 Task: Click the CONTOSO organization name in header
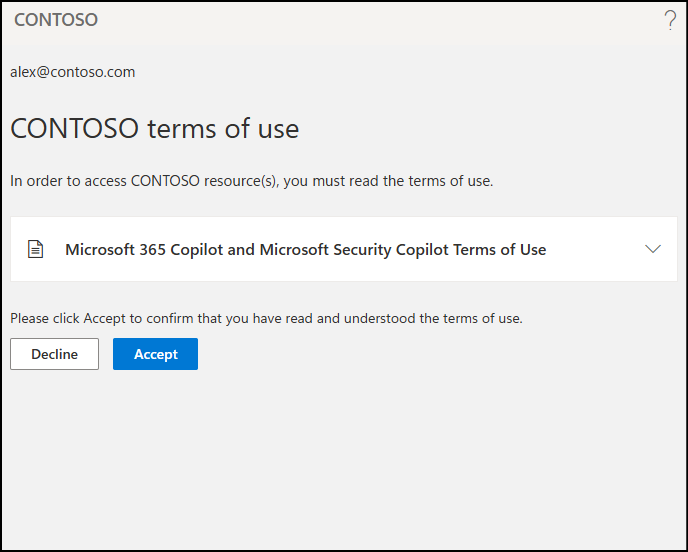tap(56, 20)
